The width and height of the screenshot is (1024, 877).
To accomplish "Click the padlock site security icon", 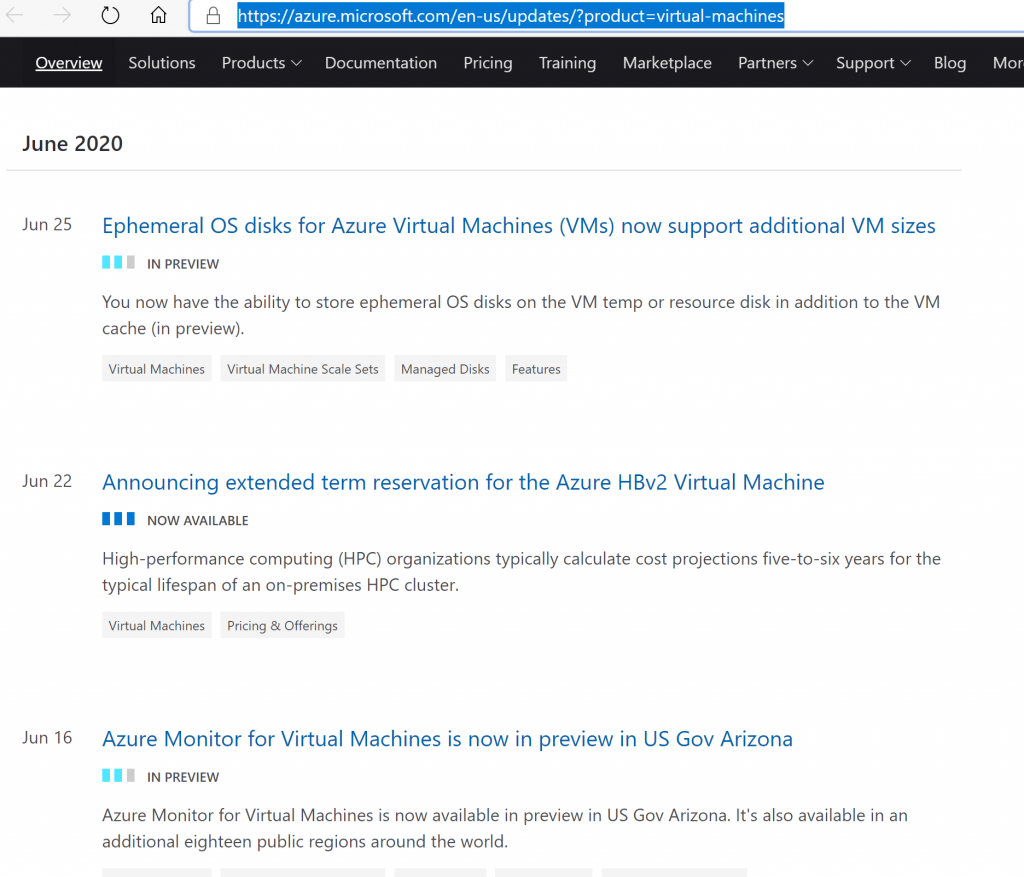I will click(212, 16).
